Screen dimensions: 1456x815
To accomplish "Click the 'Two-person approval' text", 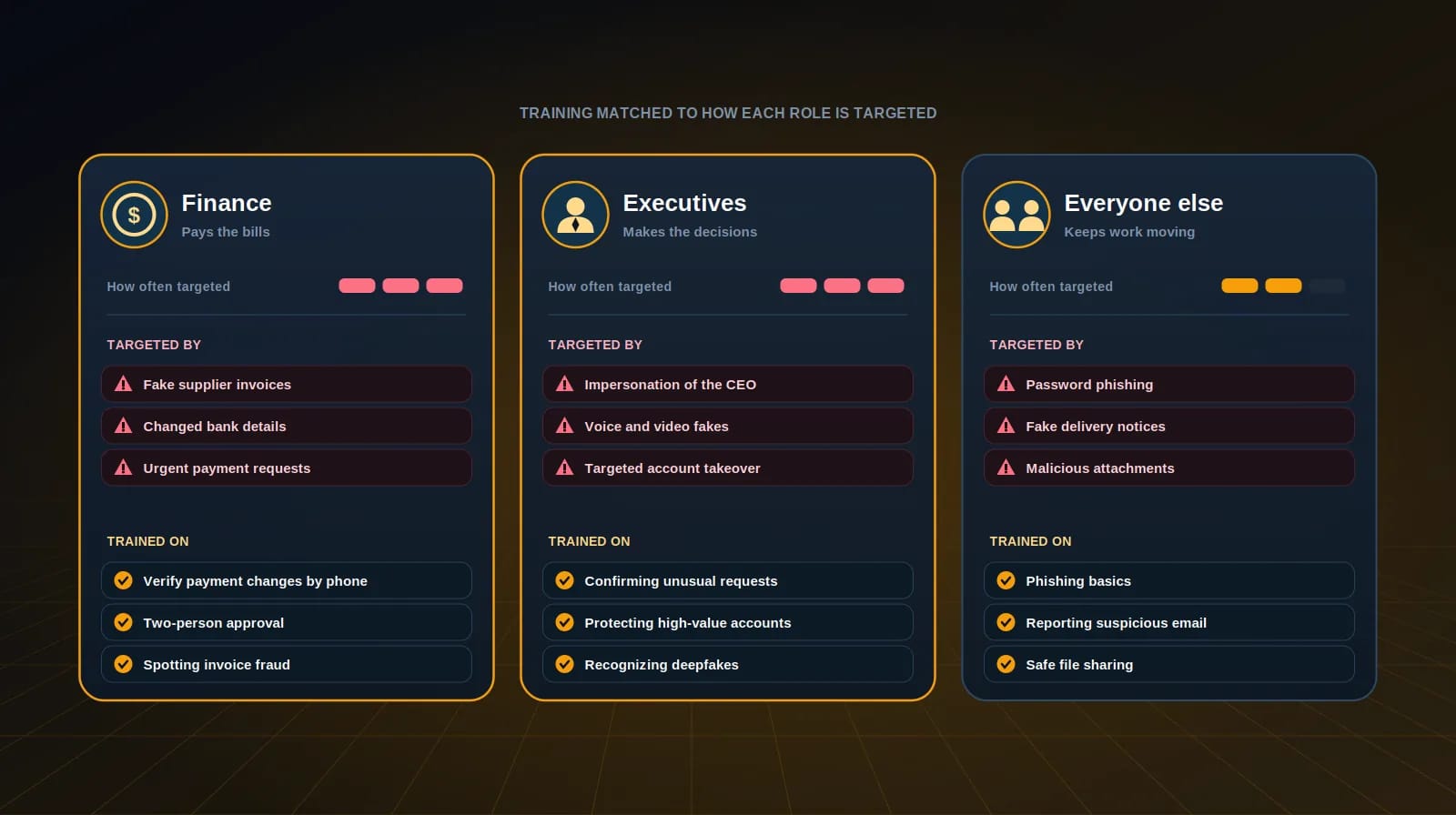I will (x=214, y=623).
